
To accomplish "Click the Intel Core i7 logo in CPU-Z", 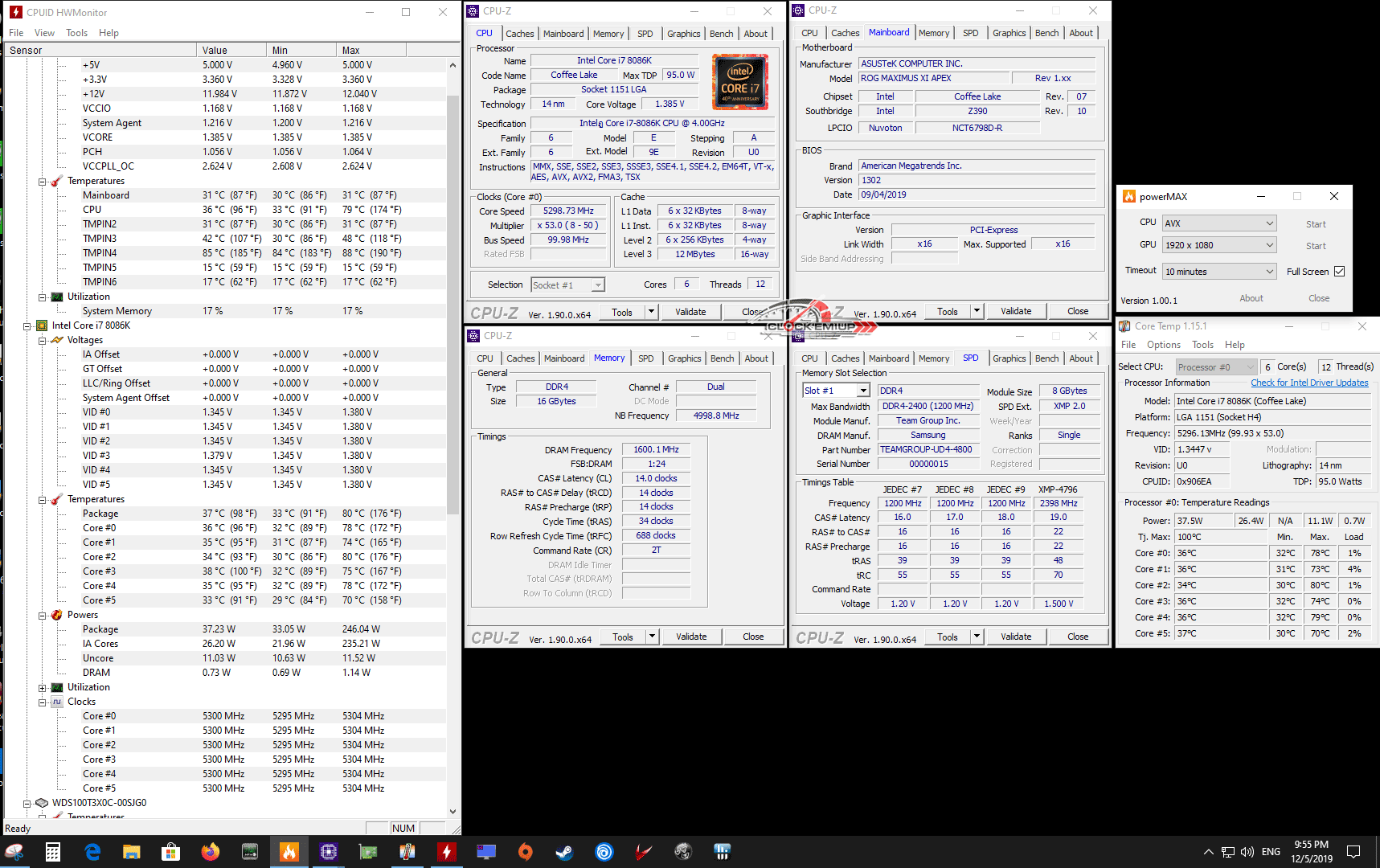I will click(739, 82).
